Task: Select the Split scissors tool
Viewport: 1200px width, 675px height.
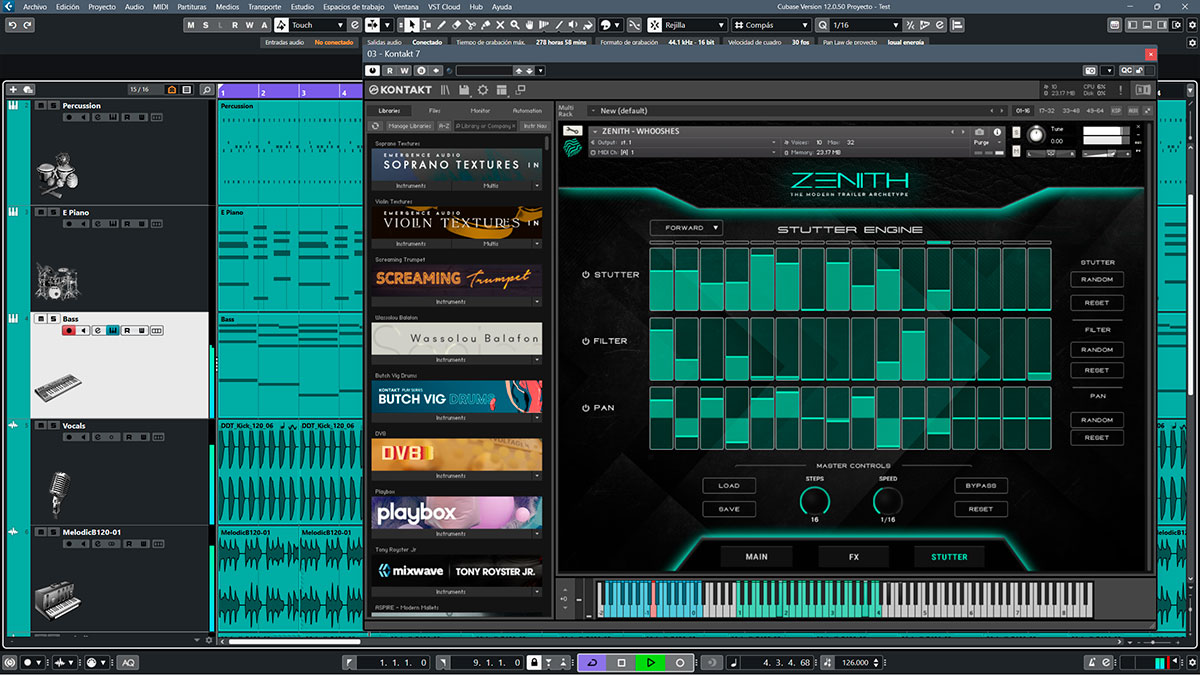Action: pyautogui.click(x=471, y=25)
